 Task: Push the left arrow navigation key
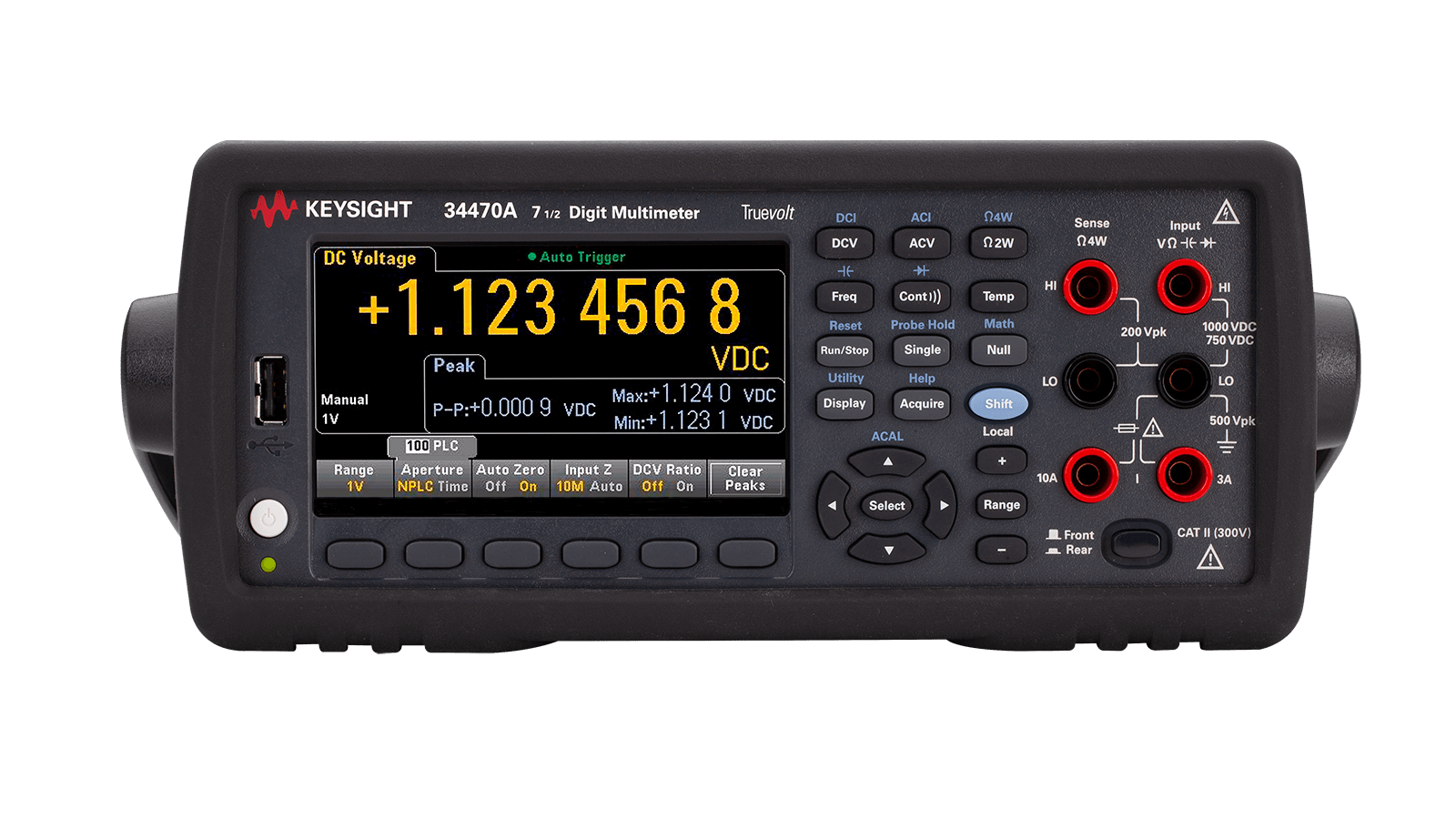coord(832,505)
